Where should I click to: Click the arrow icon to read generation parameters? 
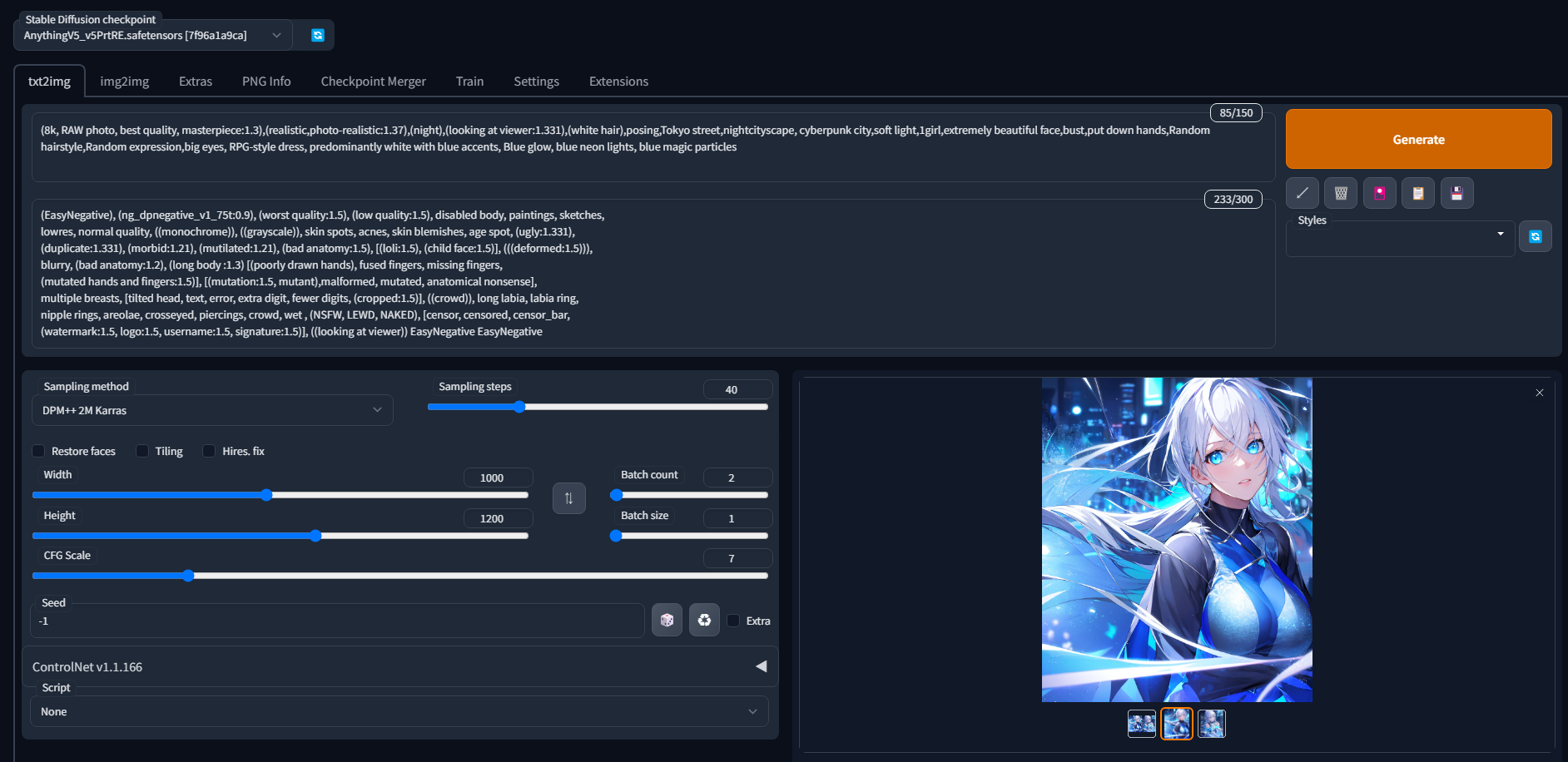[1302, 193]
